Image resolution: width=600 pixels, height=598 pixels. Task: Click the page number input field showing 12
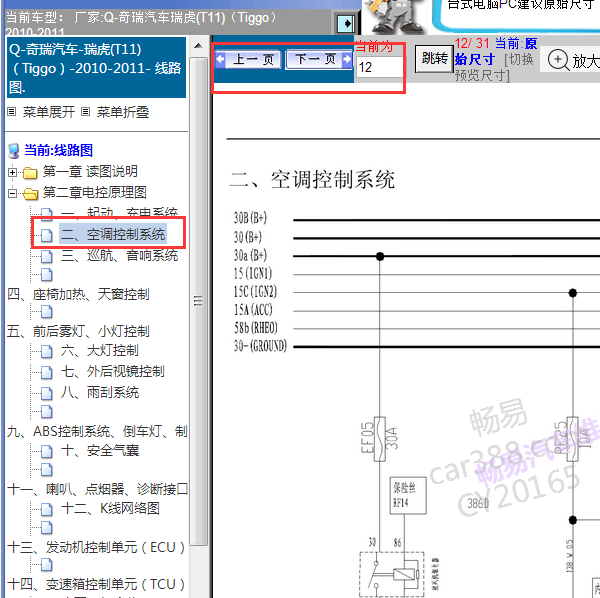[x=379, y=68]
